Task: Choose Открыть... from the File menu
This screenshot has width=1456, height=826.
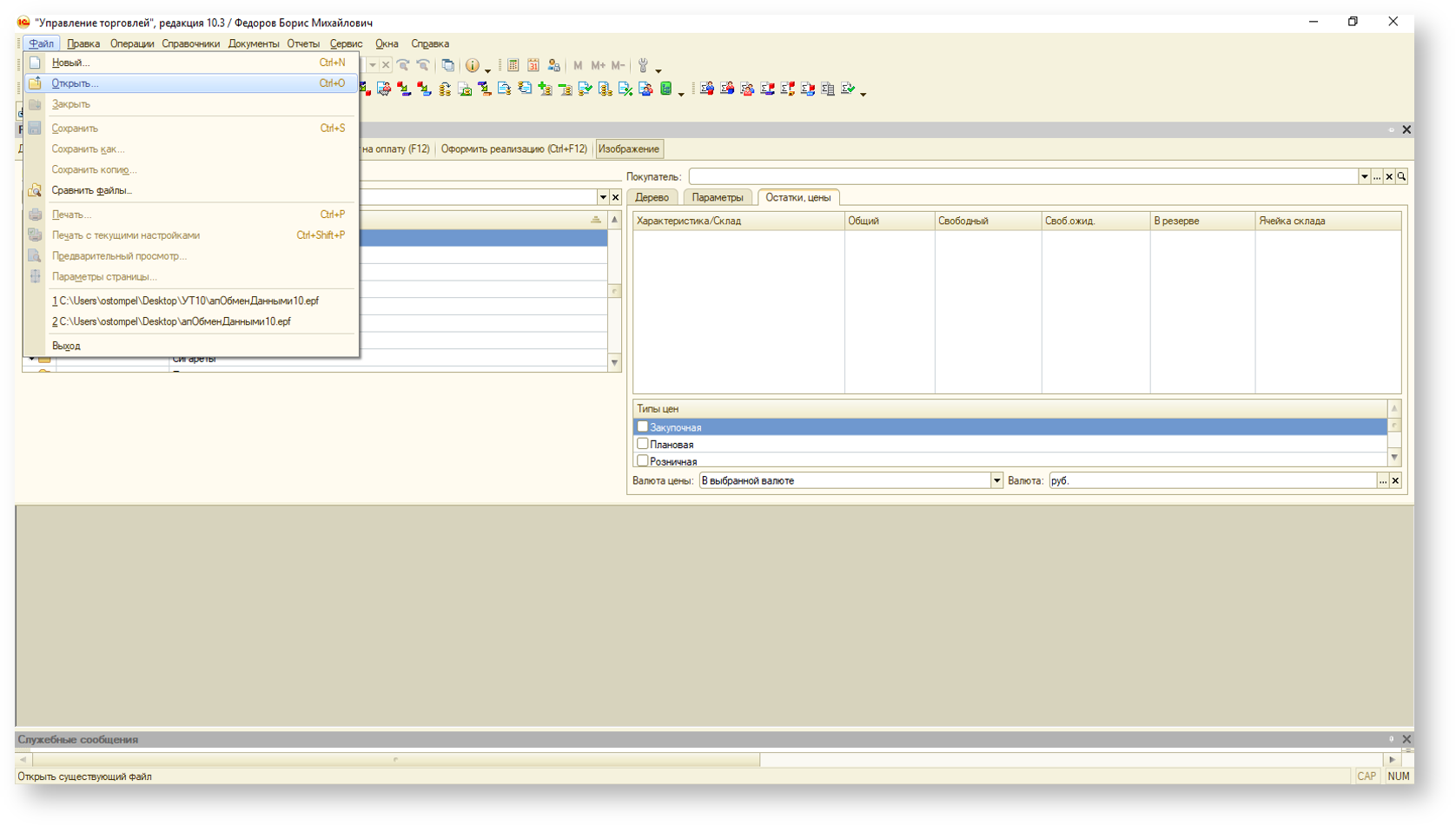Action: [191, 83]
